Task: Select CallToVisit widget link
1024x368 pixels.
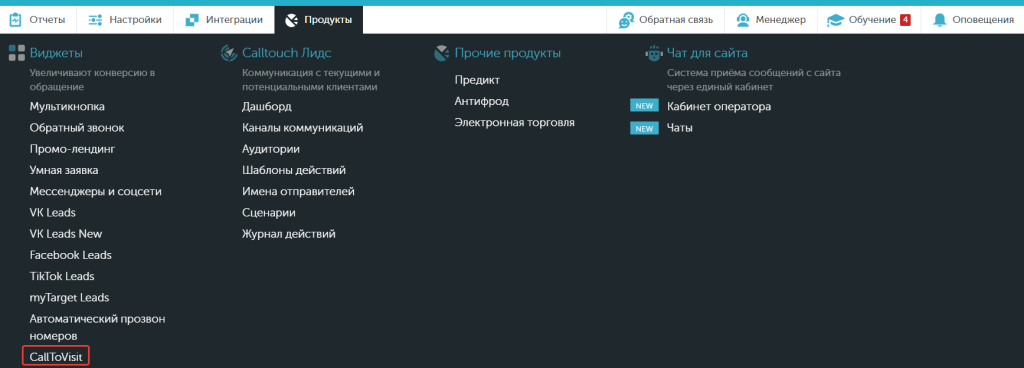Action: (56, 356)
